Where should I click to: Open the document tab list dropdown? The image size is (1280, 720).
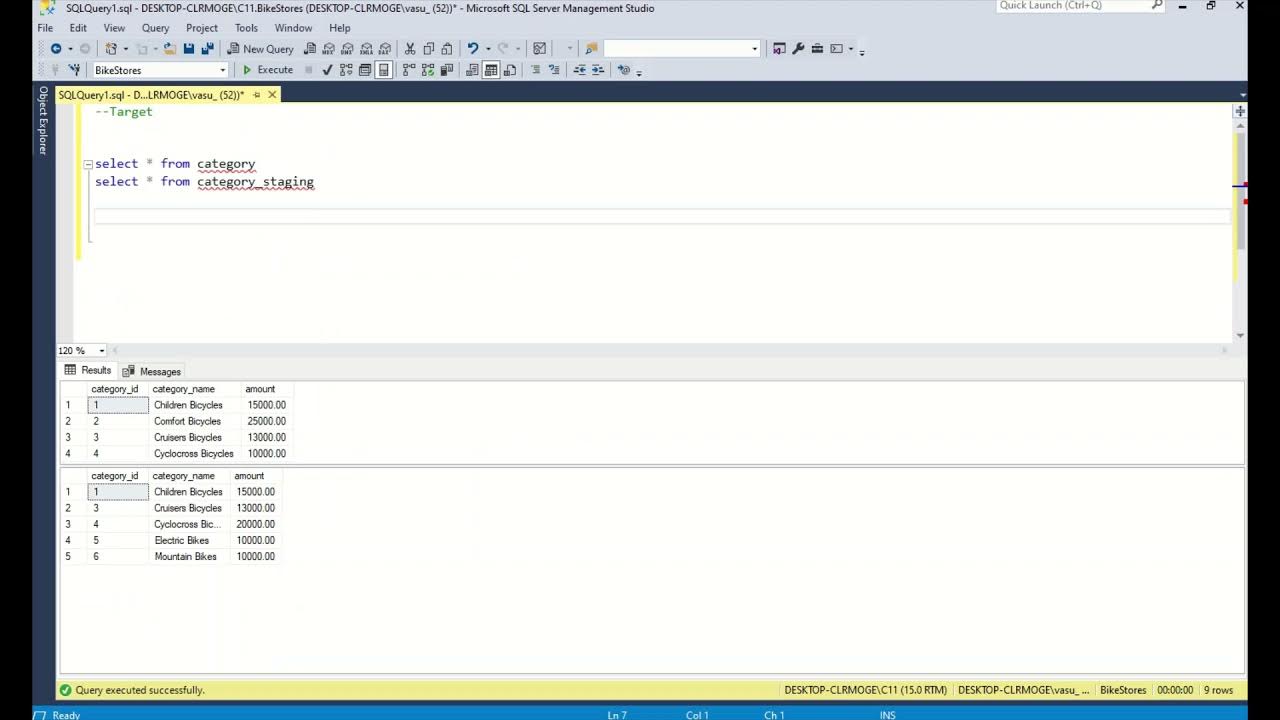coord(1242,95)
